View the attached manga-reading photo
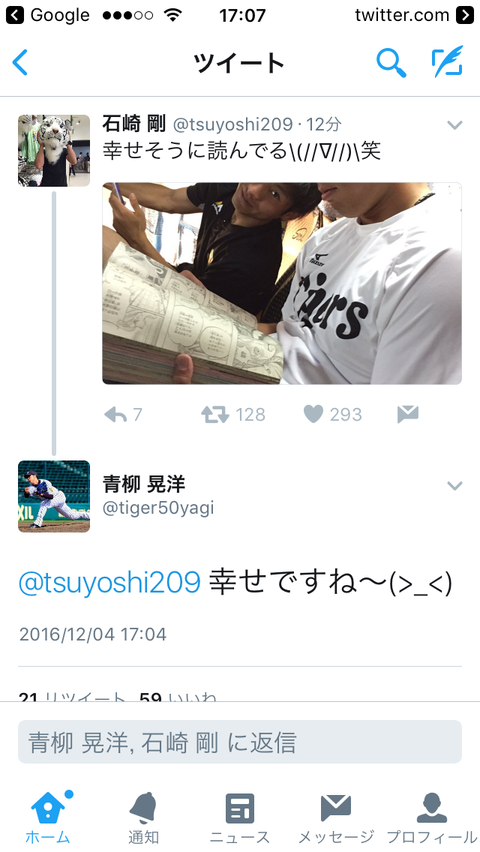The height and width of the screenshot is (852, 480). pos(282,283)
